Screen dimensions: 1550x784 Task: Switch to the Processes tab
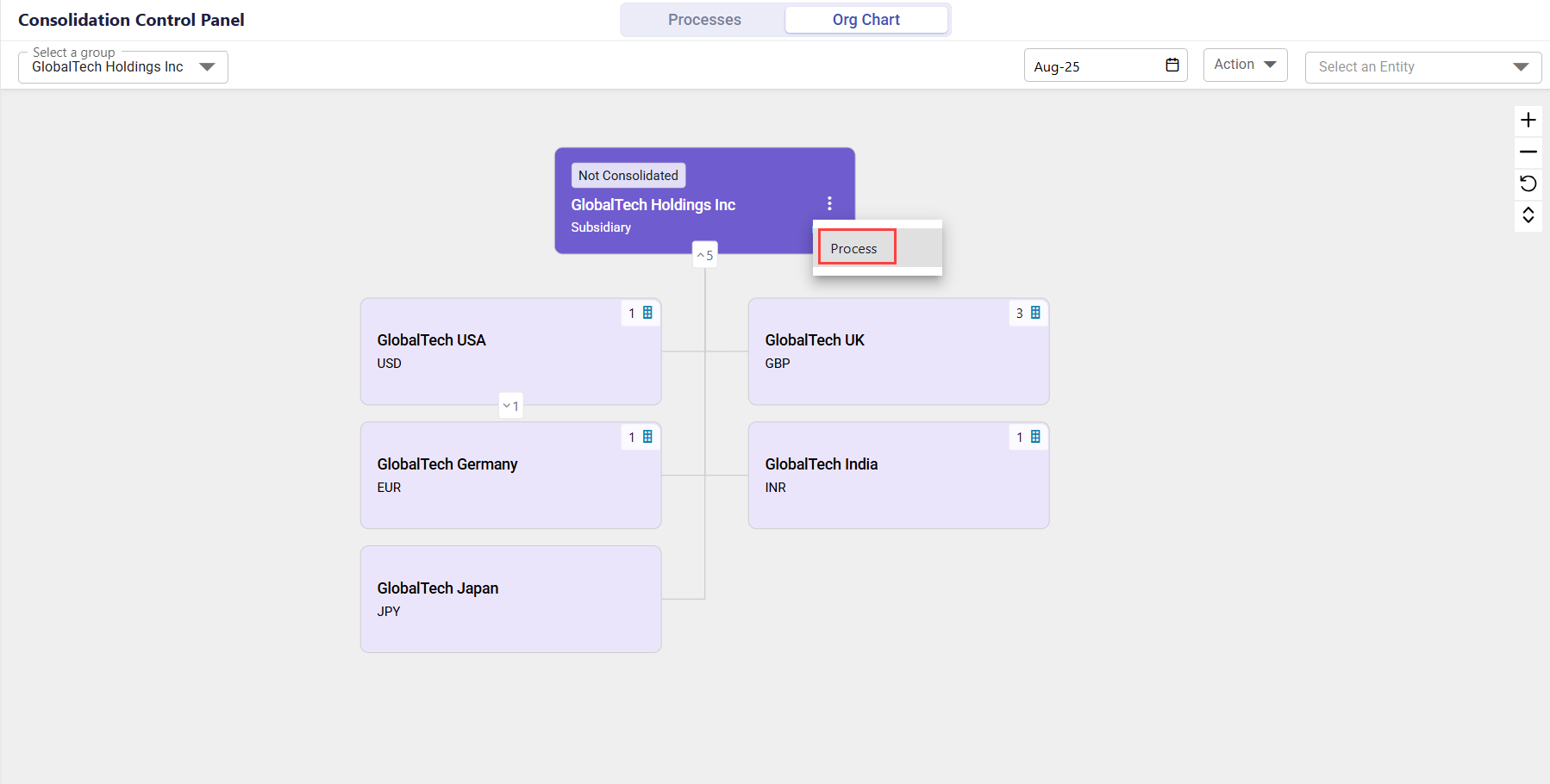[x=703, y=20]
